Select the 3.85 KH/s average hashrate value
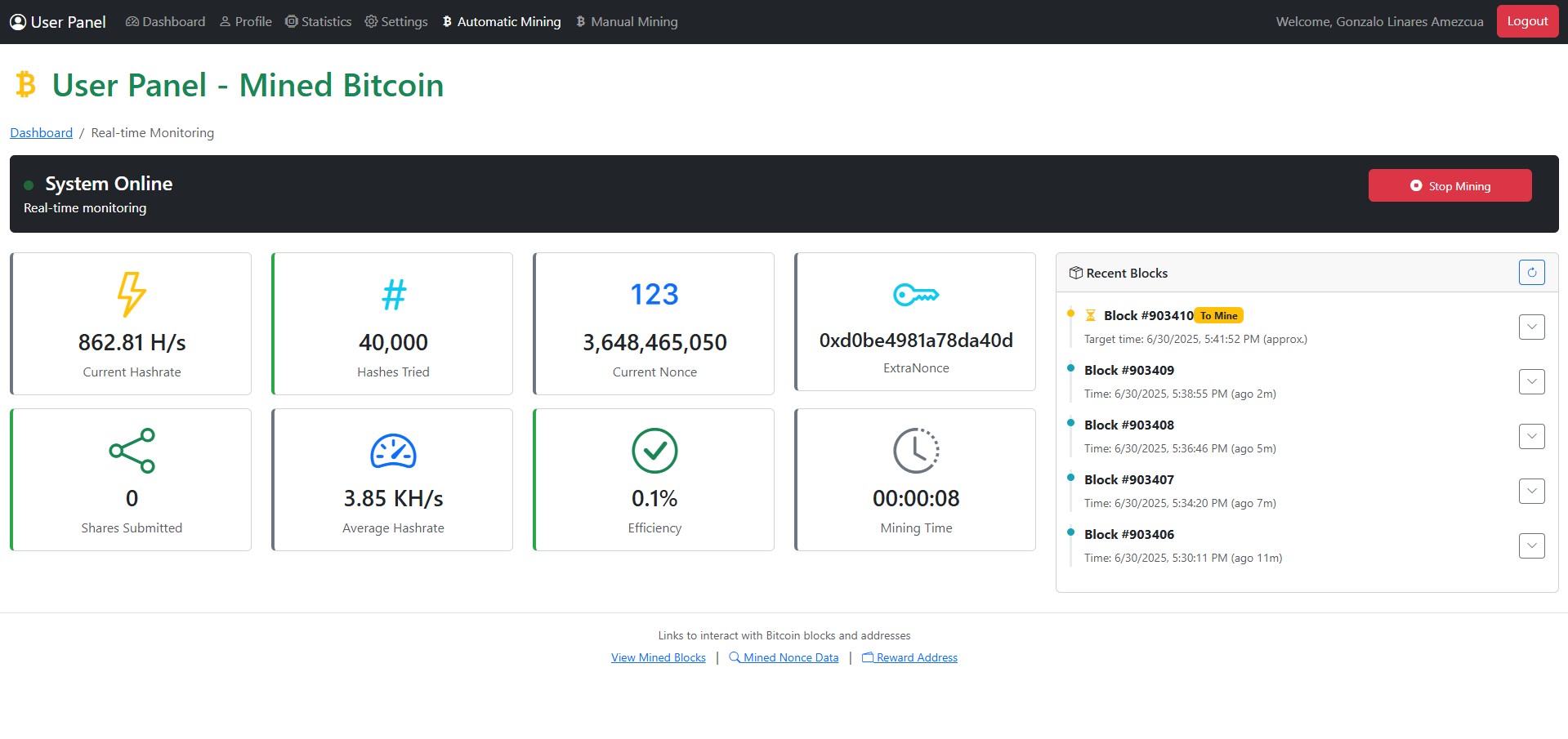The width and height of the screenshot is (1568, 739). click(393, 498)
